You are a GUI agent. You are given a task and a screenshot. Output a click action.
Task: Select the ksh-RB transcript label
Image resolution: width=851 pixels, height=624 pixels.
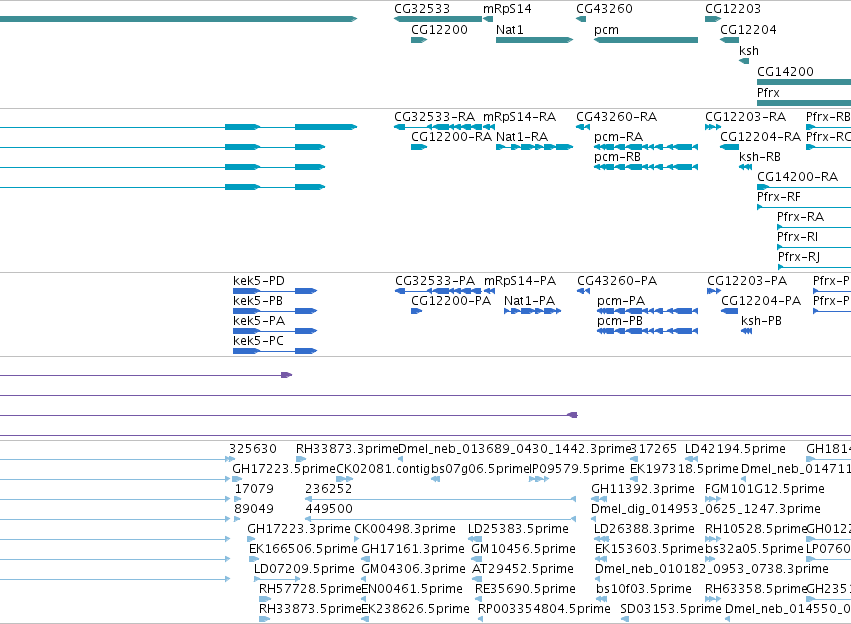[x=760, y=157]
